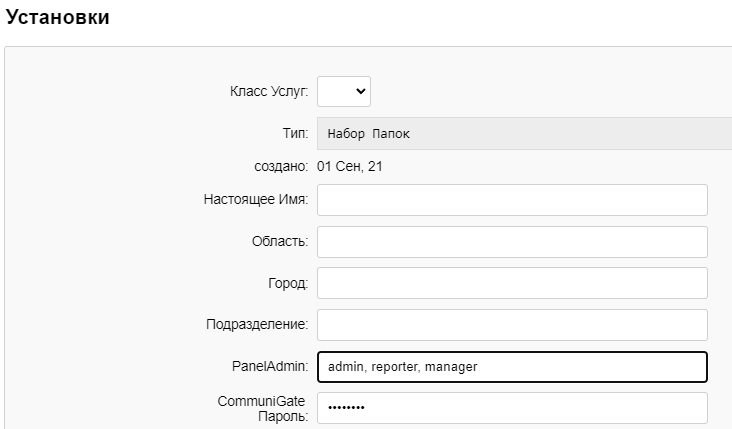This screenshot has height=429, width=732.
Task: Click the Подразделение input field
Action: (x=512, y=325)
